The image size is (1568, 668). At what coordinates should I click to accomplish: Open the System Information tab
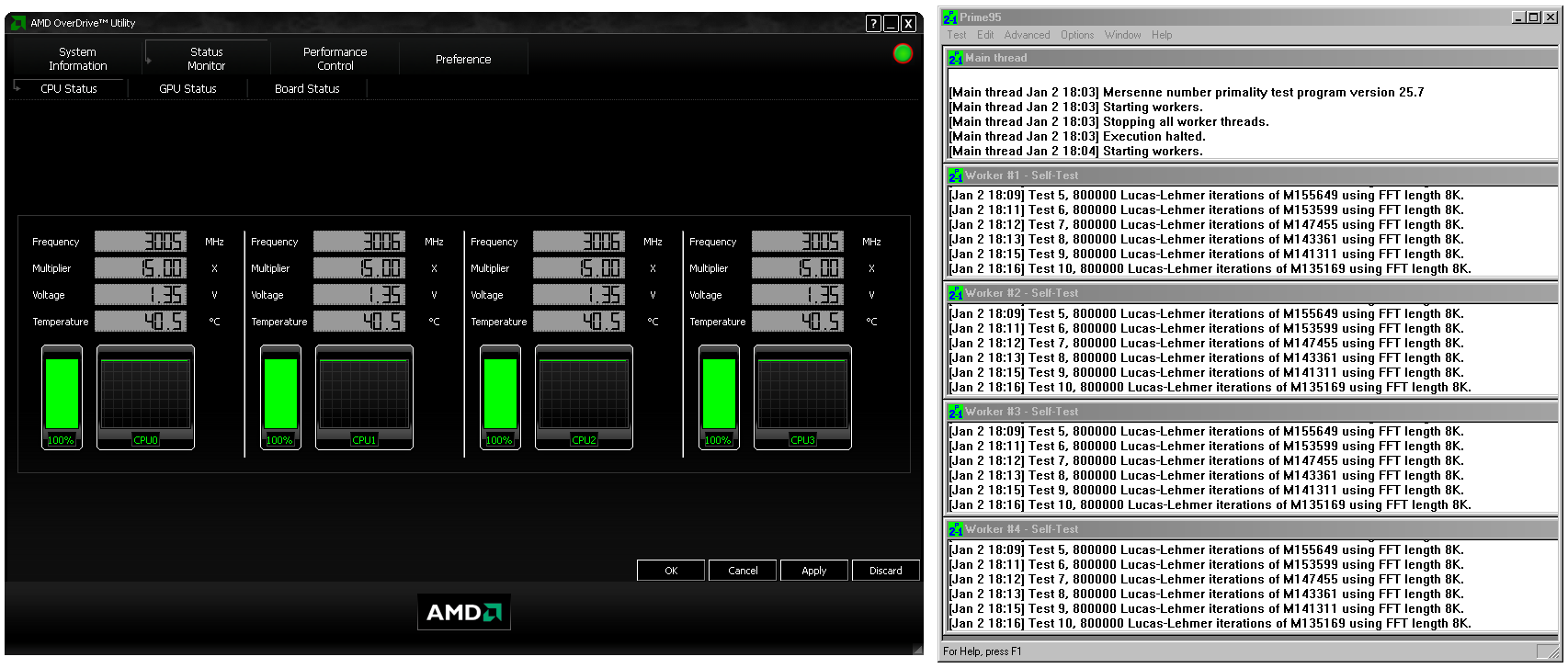coord(77,59)
